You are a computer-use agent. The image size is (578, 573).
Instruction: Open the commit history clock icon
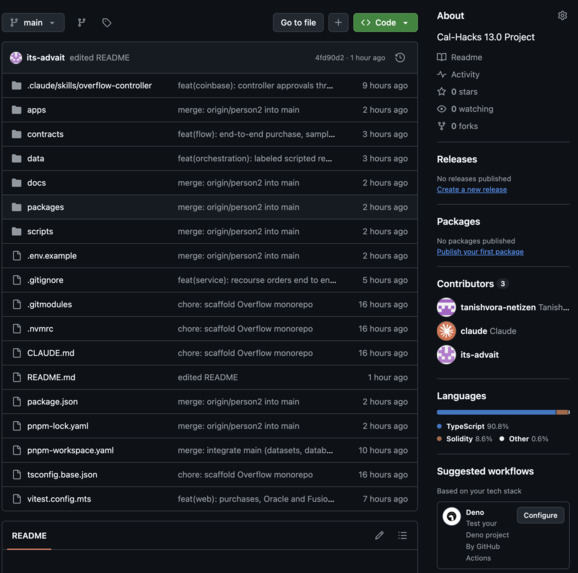(x=400, y=58)
